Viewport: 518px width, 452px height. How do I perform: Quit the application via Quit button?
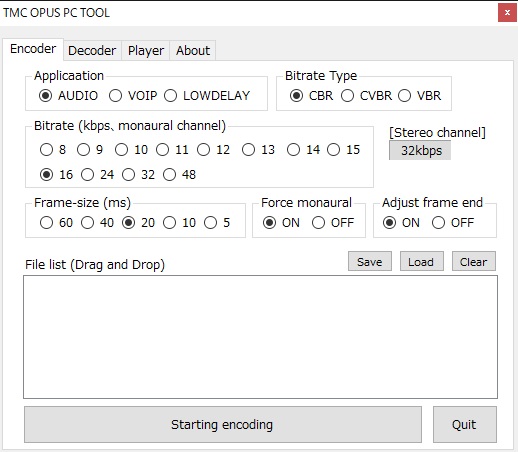tap(465, 425)
